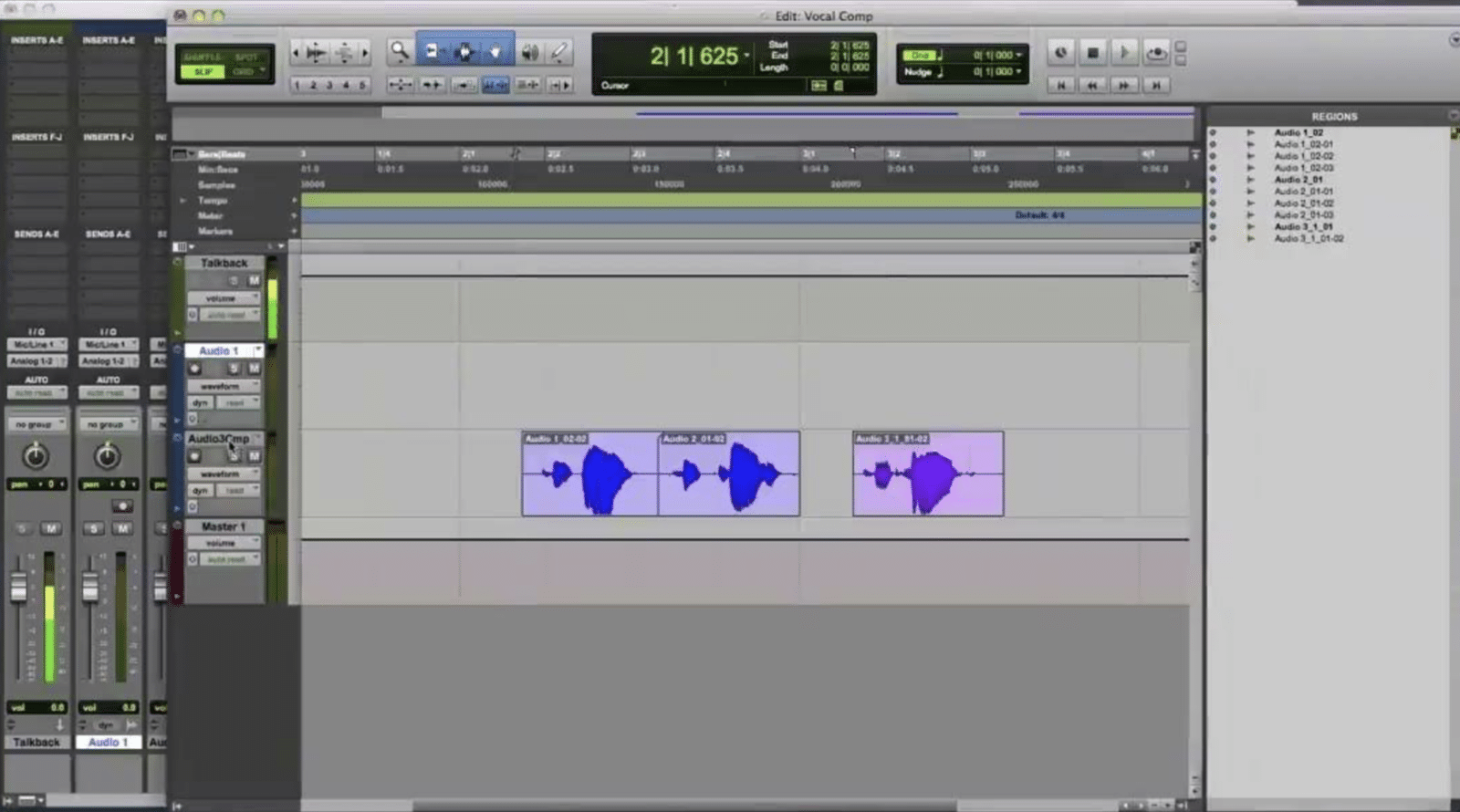Select Audio 3_1_01-02 in Regions list
The width and height of the screenshot is (1460, 812).
(x=1309, y=239)
